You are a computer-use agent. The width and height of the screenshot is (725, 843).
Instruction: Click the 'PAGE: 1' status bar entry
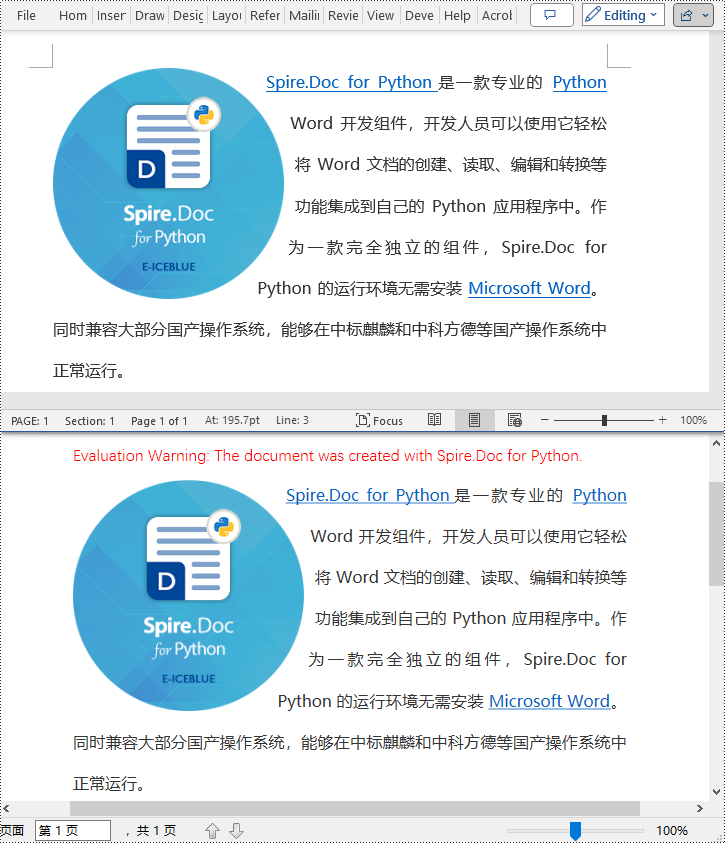point(30,420)
